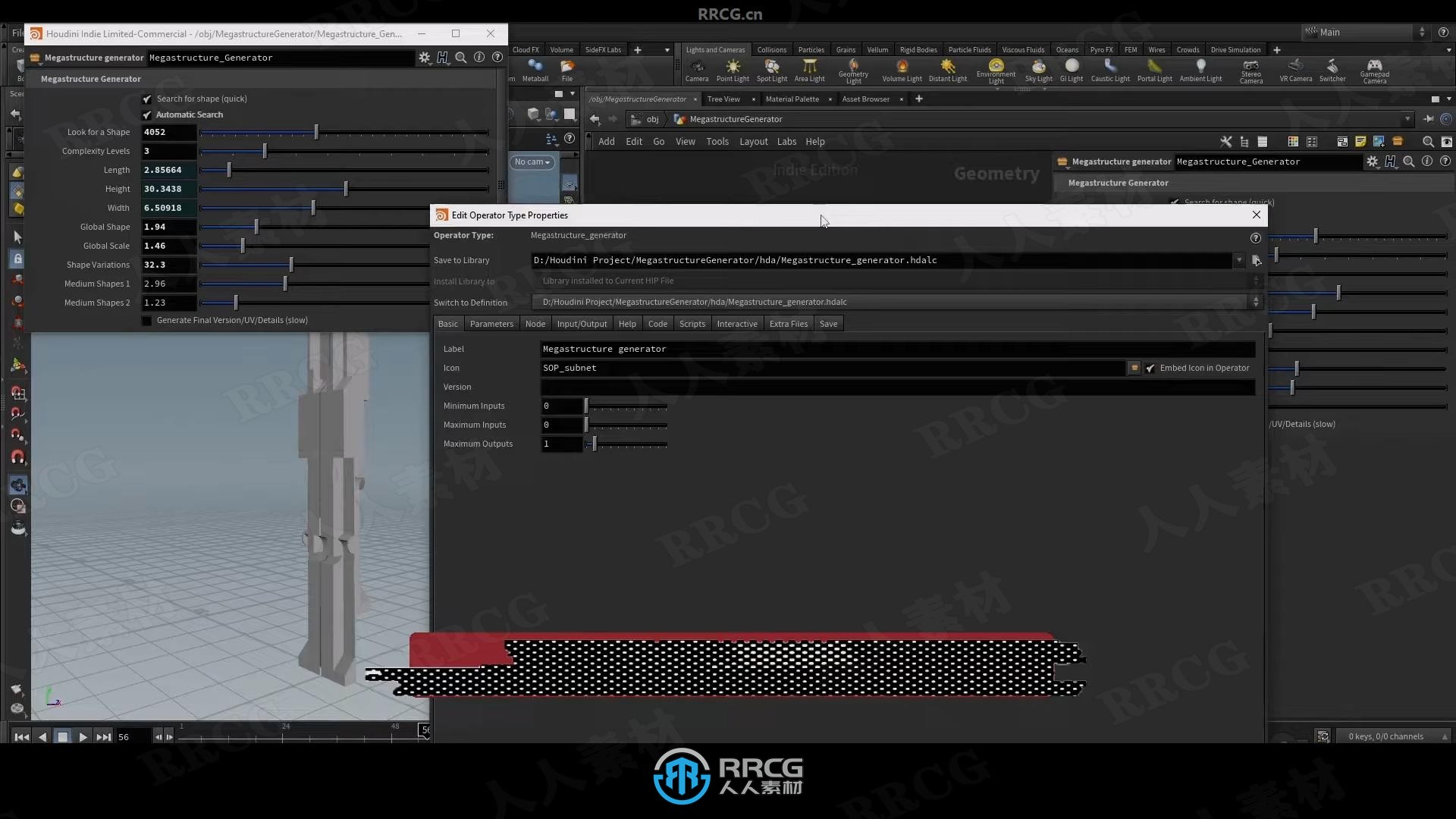
Task: Click MegastructureGenerator path segment
Action: coord(736,119)
